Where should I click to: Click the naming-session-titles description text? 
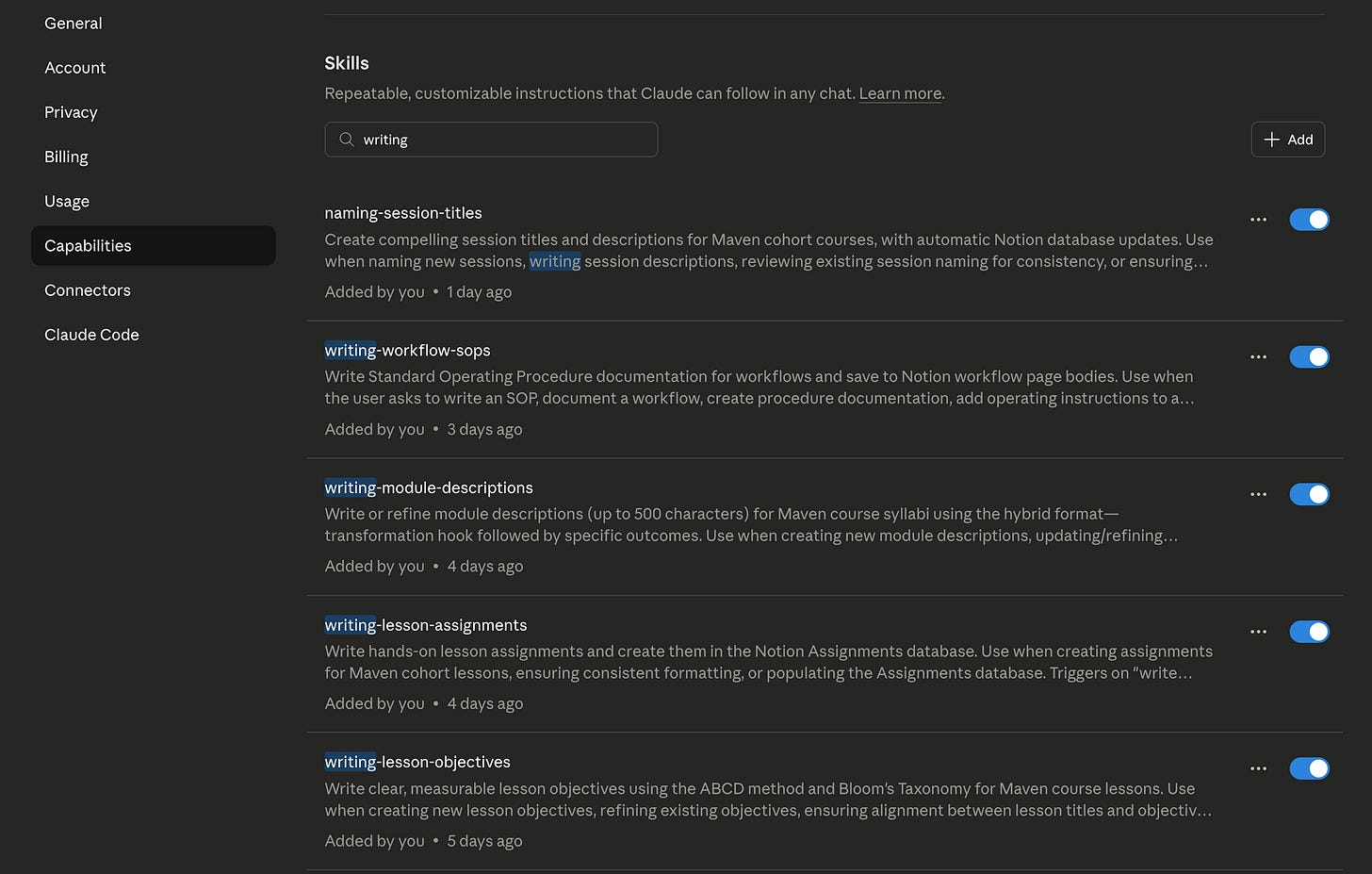(x=769, y=251)
